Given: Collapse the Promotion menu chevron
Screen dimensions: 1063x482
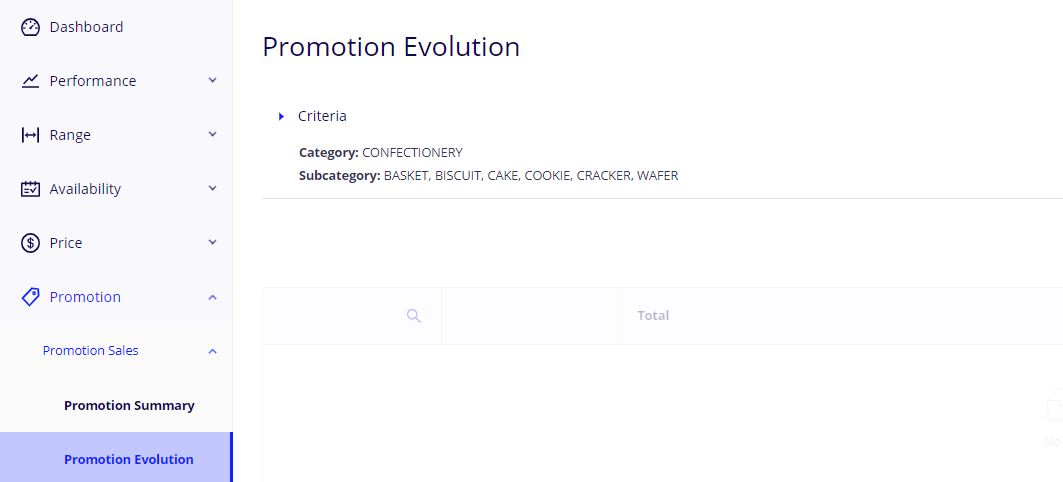Looking at the screenshot, I should pyautogui.click(x=212, y=297).
